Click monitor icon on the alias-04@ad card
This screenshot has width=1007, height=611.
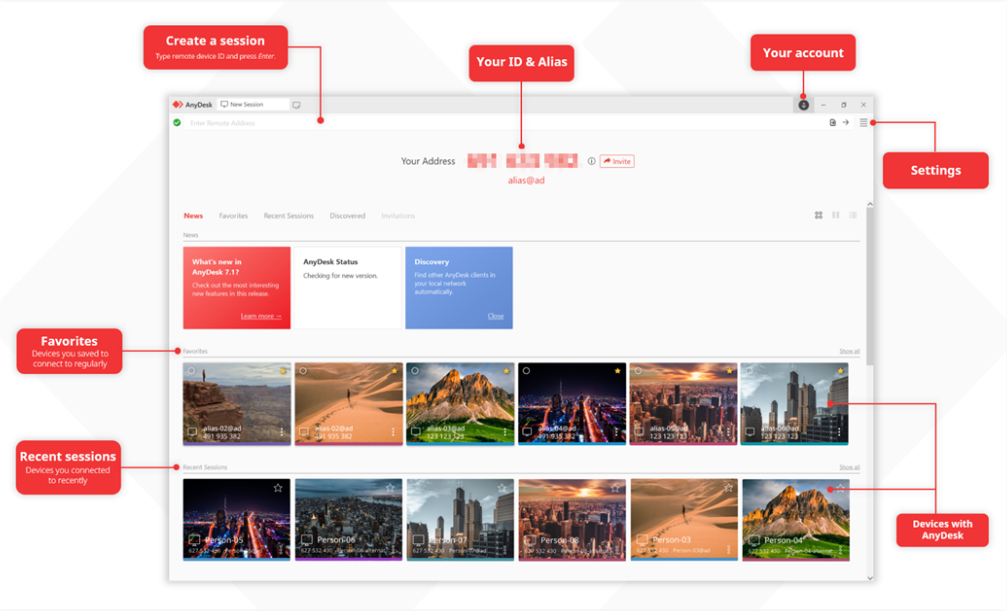coord(527,432)
